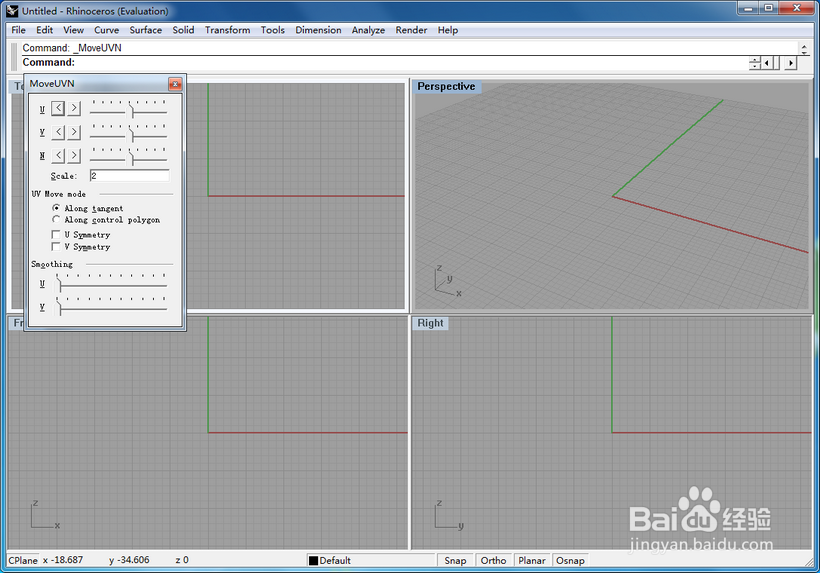Open the Curve menu

pos(106,30)
